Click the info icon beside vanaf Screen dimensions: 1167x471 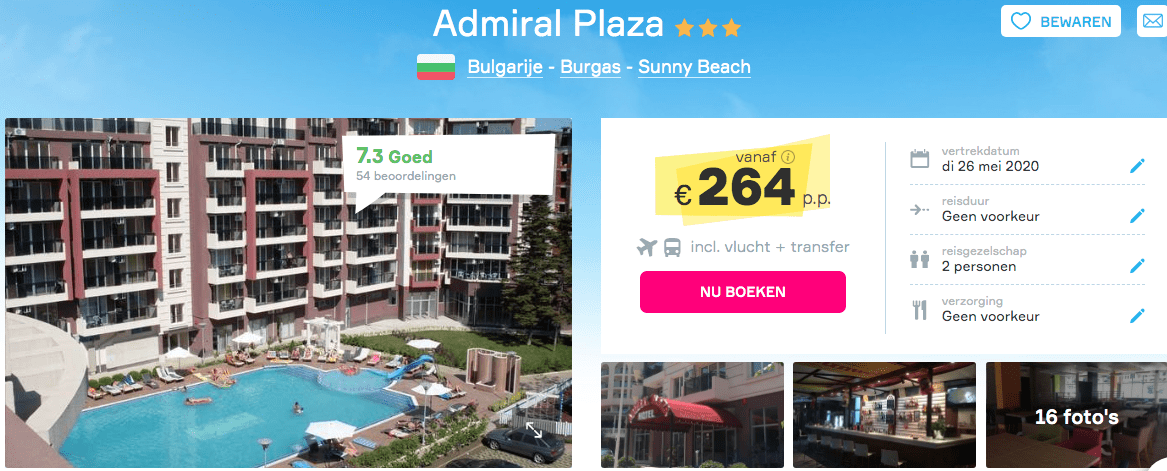(789, 157)
